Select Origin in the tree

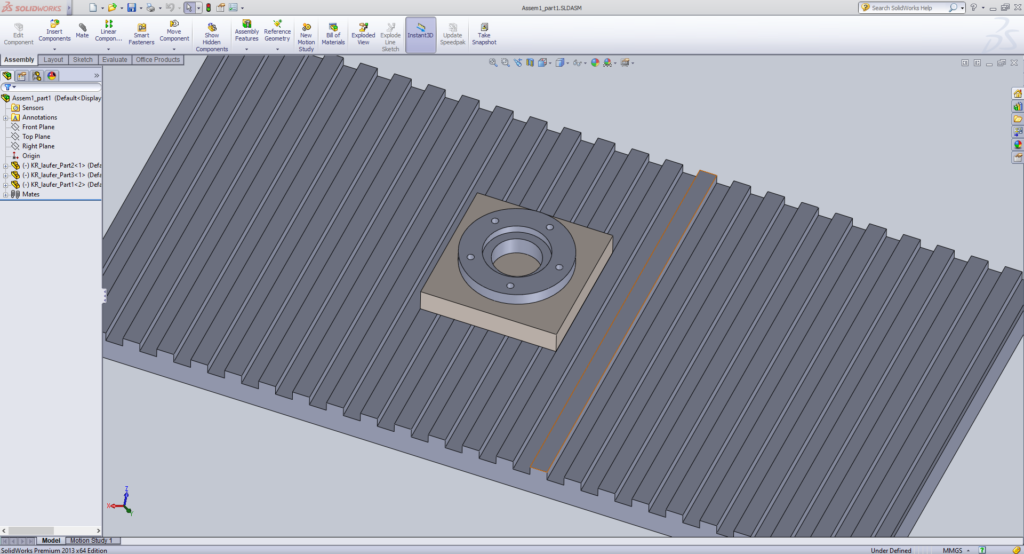31,156
